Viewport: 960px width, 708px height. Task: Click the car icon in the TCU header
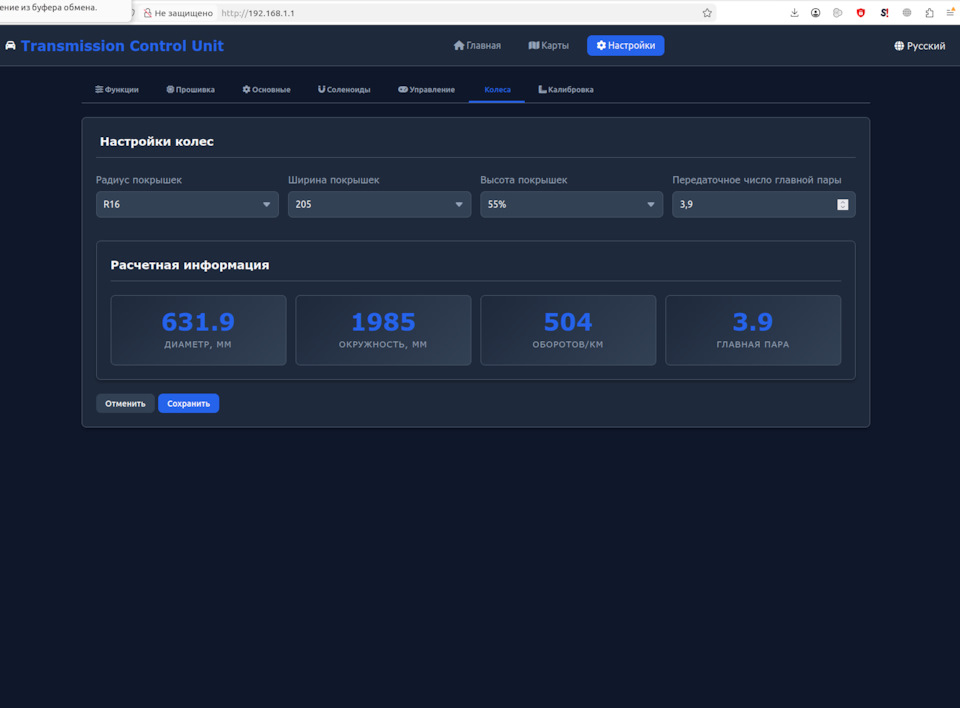pyautogui.click(x=10, y=45)
